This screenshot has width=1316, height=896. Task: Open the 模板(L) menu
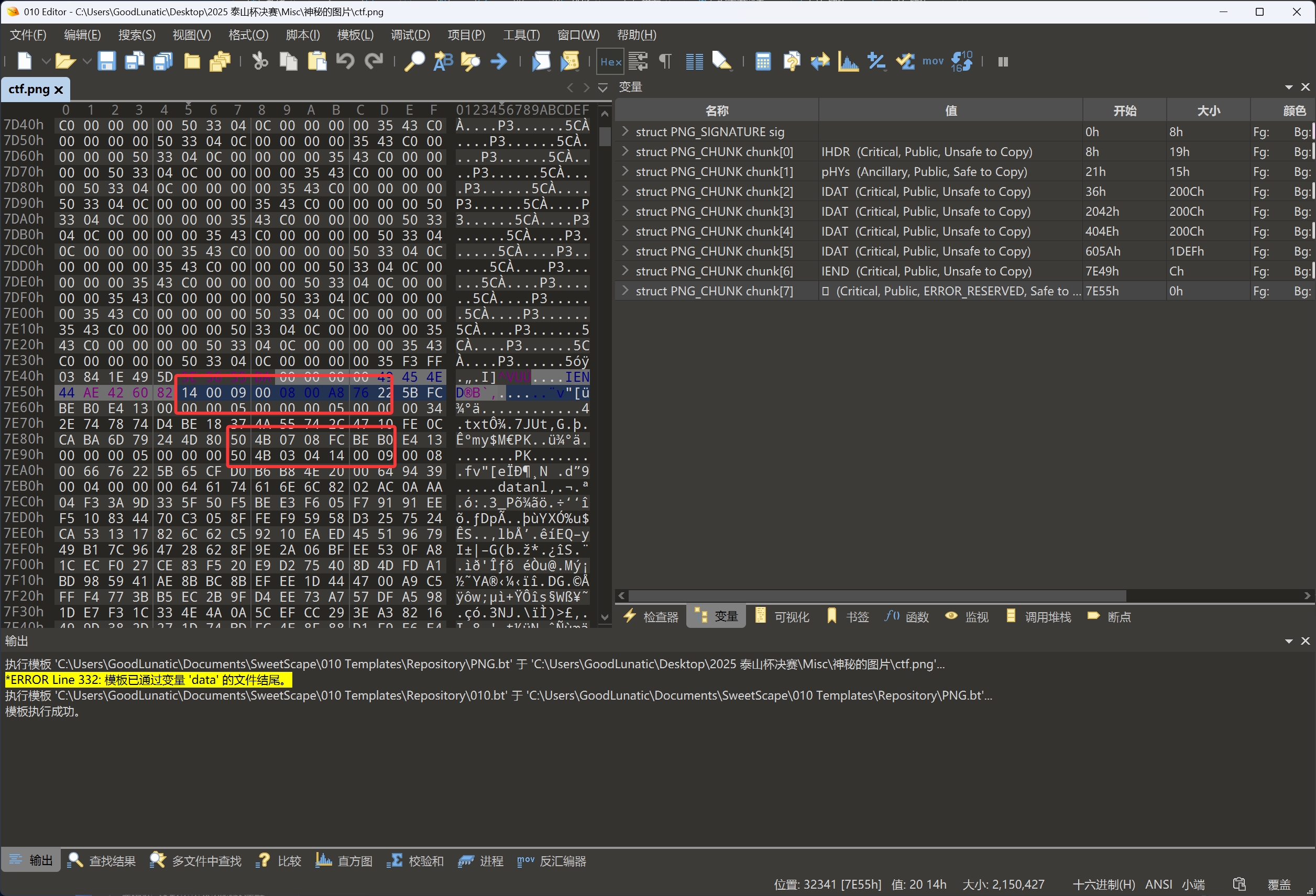point(355,35)
